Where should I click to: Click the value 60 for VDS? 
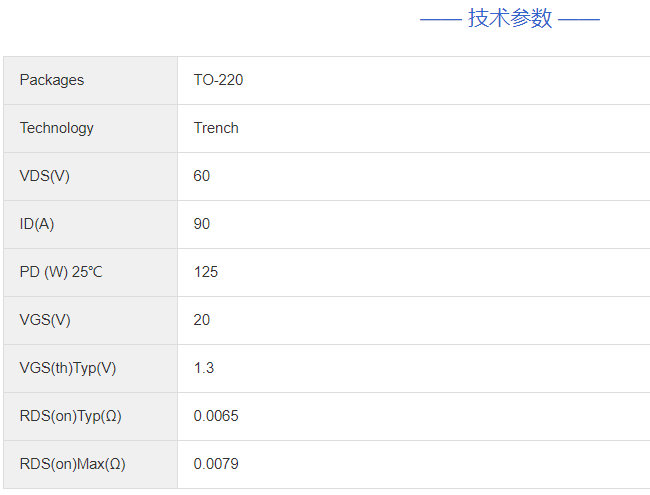point(202,176)
